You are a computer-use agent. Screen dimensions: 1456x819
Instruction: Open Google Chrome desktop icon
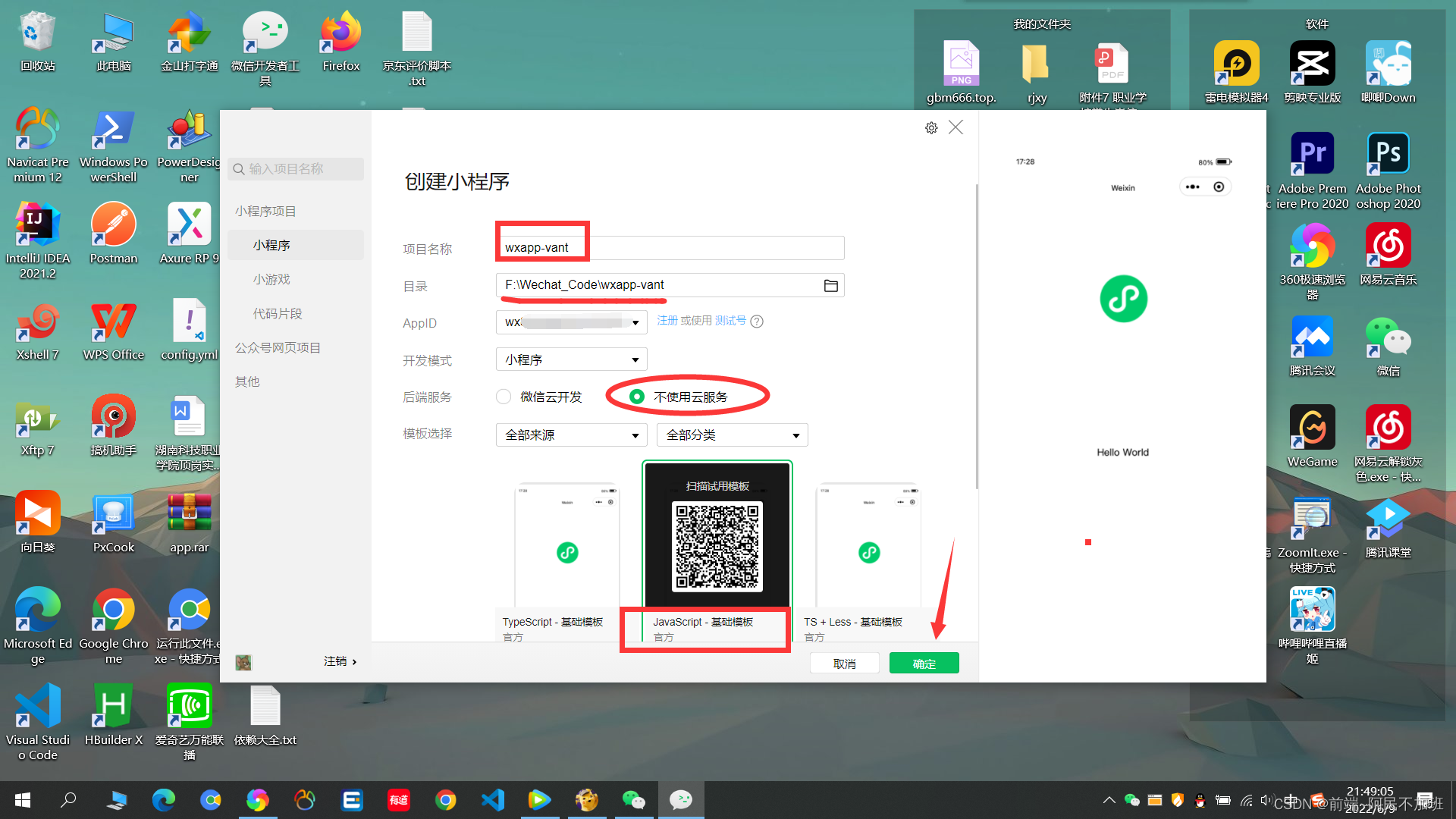click(114, 626)
